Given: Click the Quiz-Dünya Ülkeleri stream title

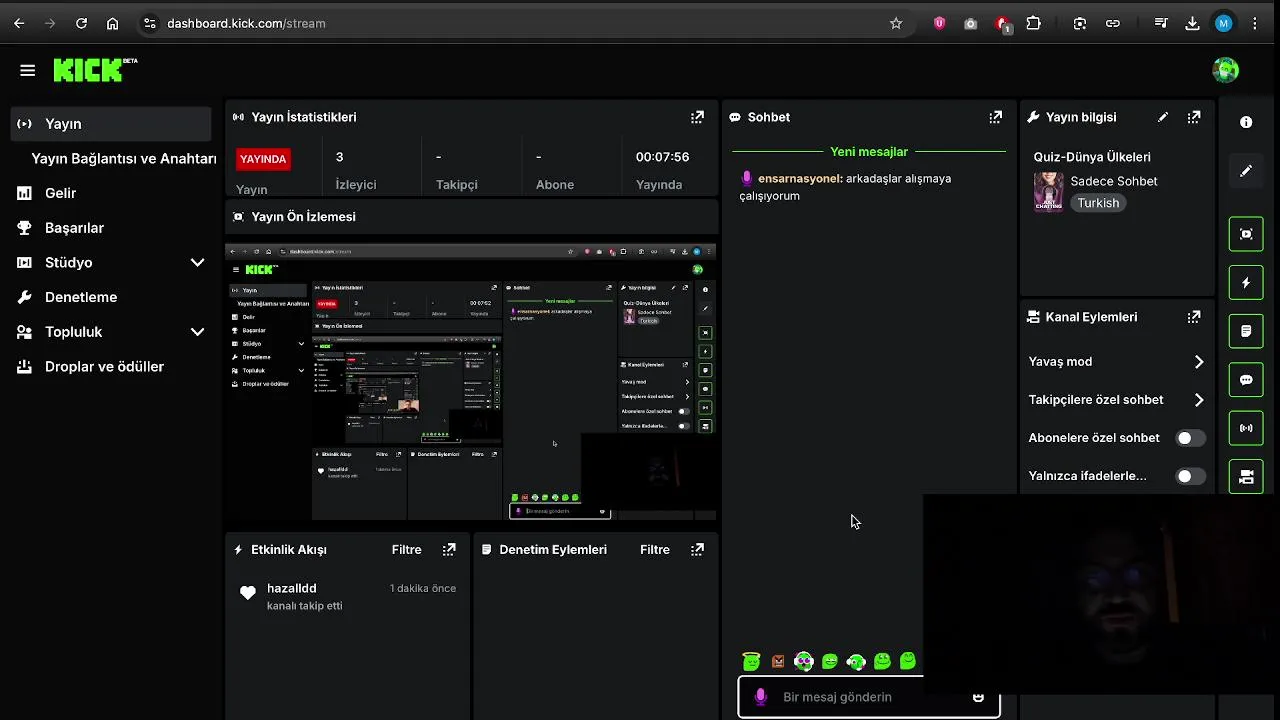Looking at the screenshot, I should 1092,157.
